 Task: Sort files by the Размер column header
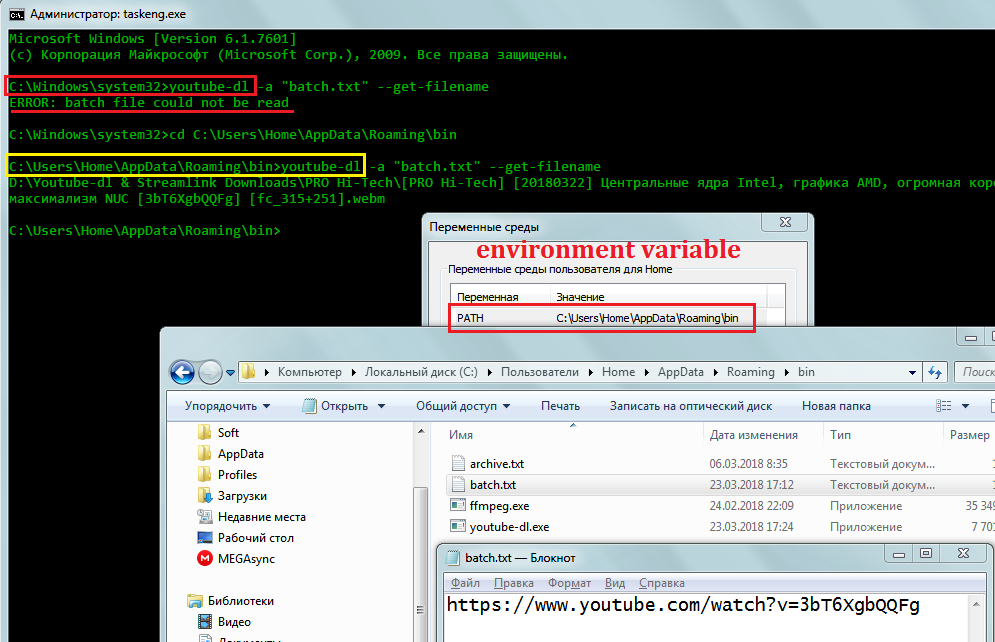969,435
